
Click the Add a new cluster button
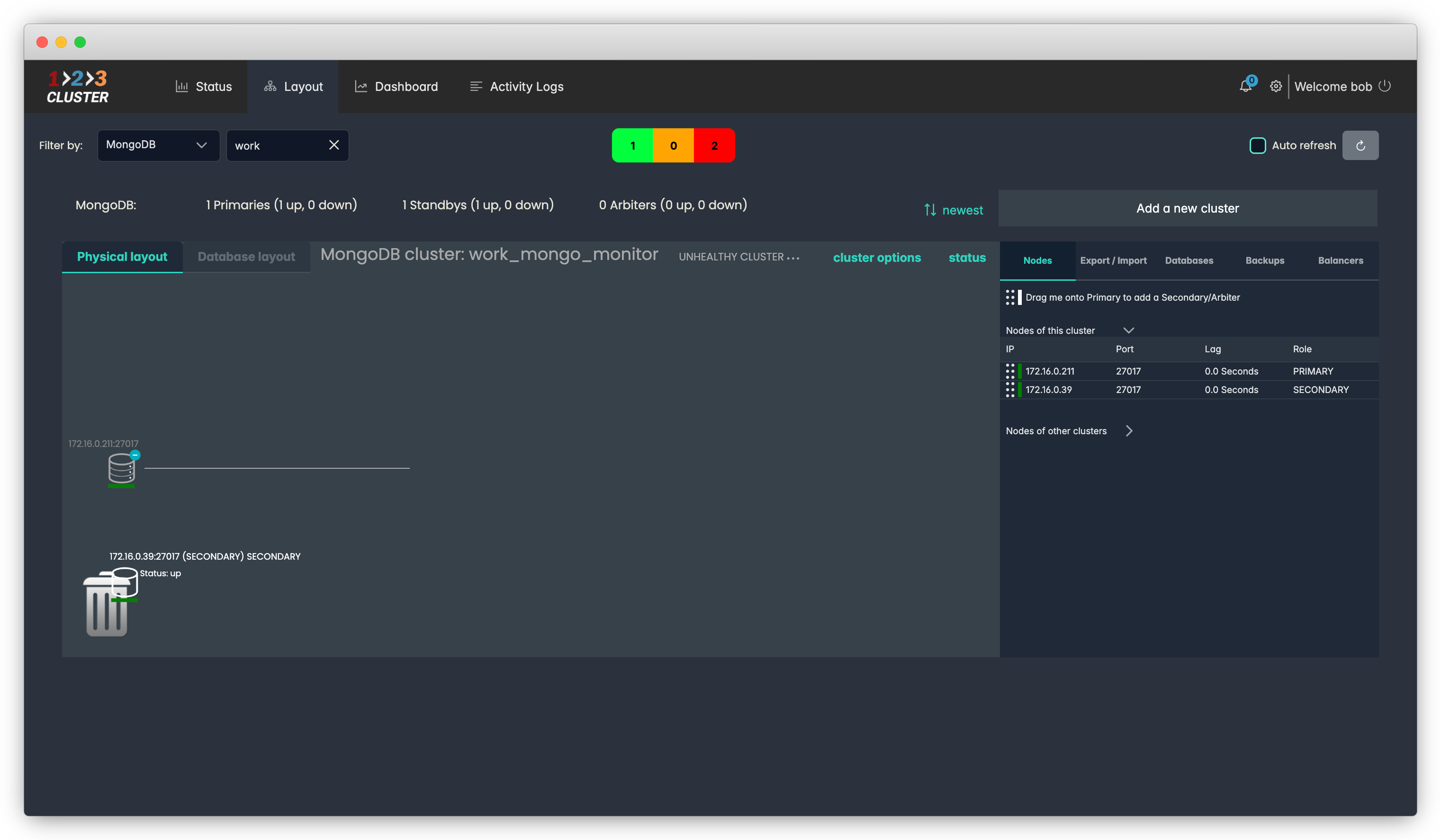1187,208
